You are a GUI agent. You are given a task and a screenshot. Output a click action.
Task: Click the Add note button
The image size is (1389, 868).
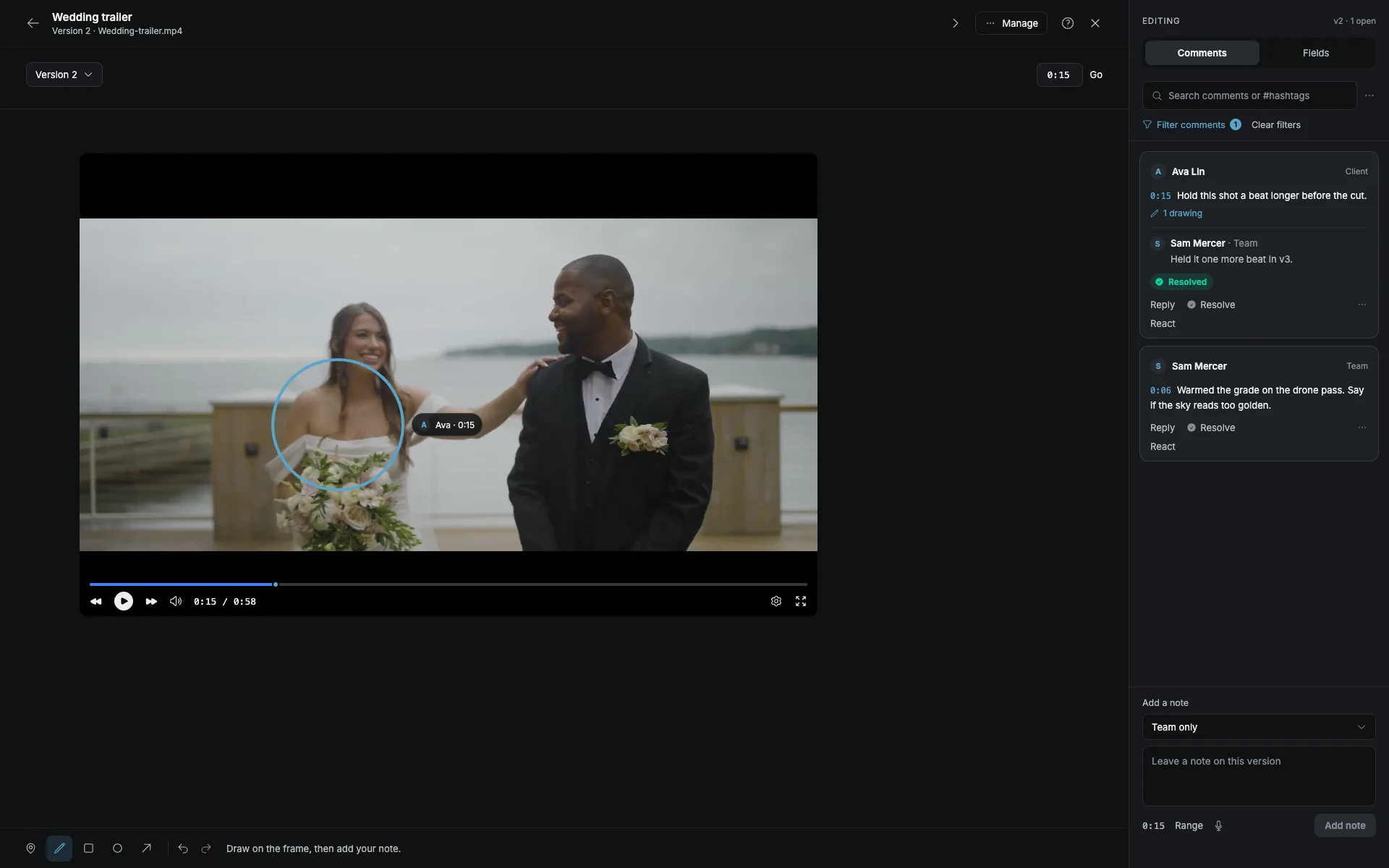[1345, 825]
